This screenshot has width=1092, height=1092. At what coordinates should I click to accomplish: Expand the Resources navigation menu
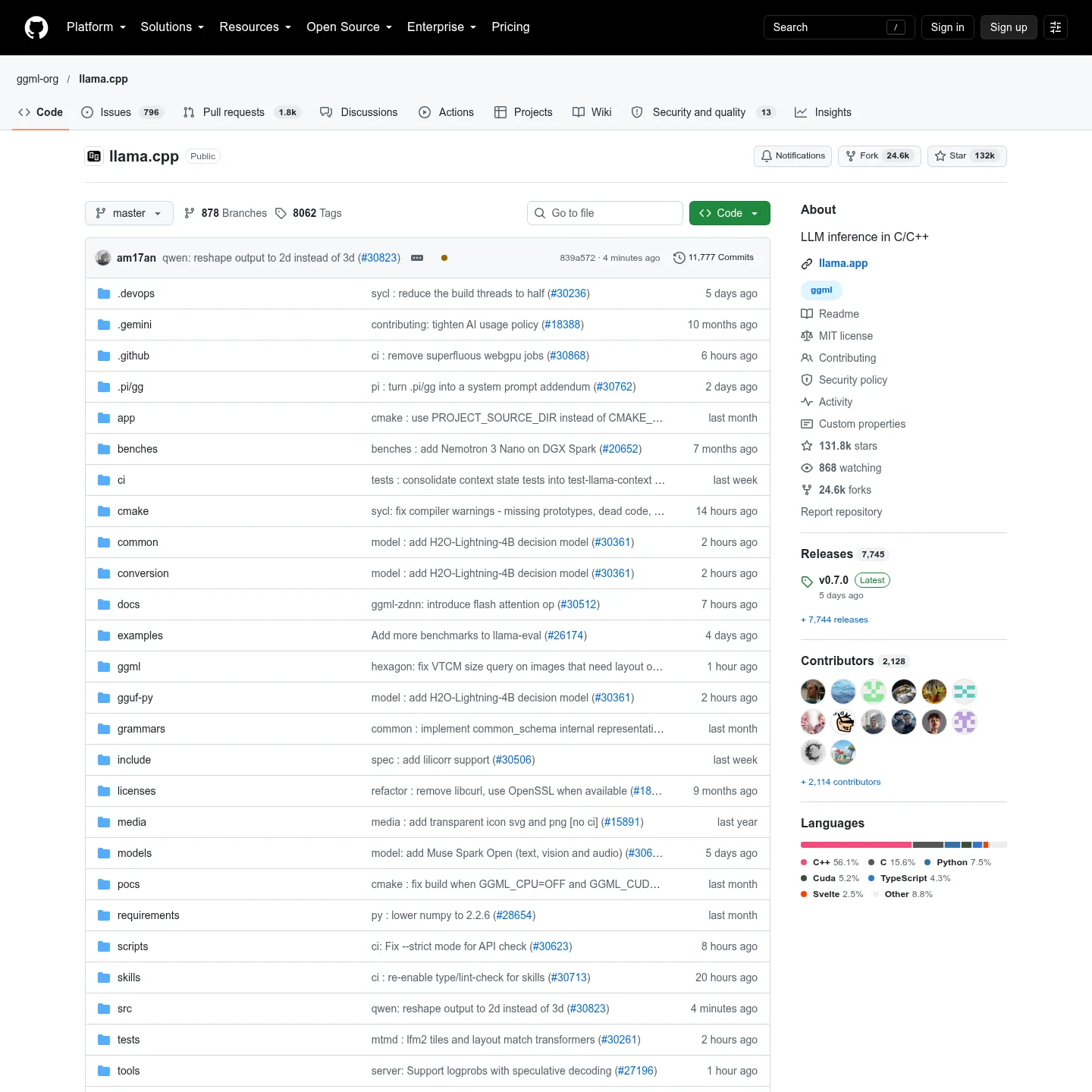(x=256, y=27)
